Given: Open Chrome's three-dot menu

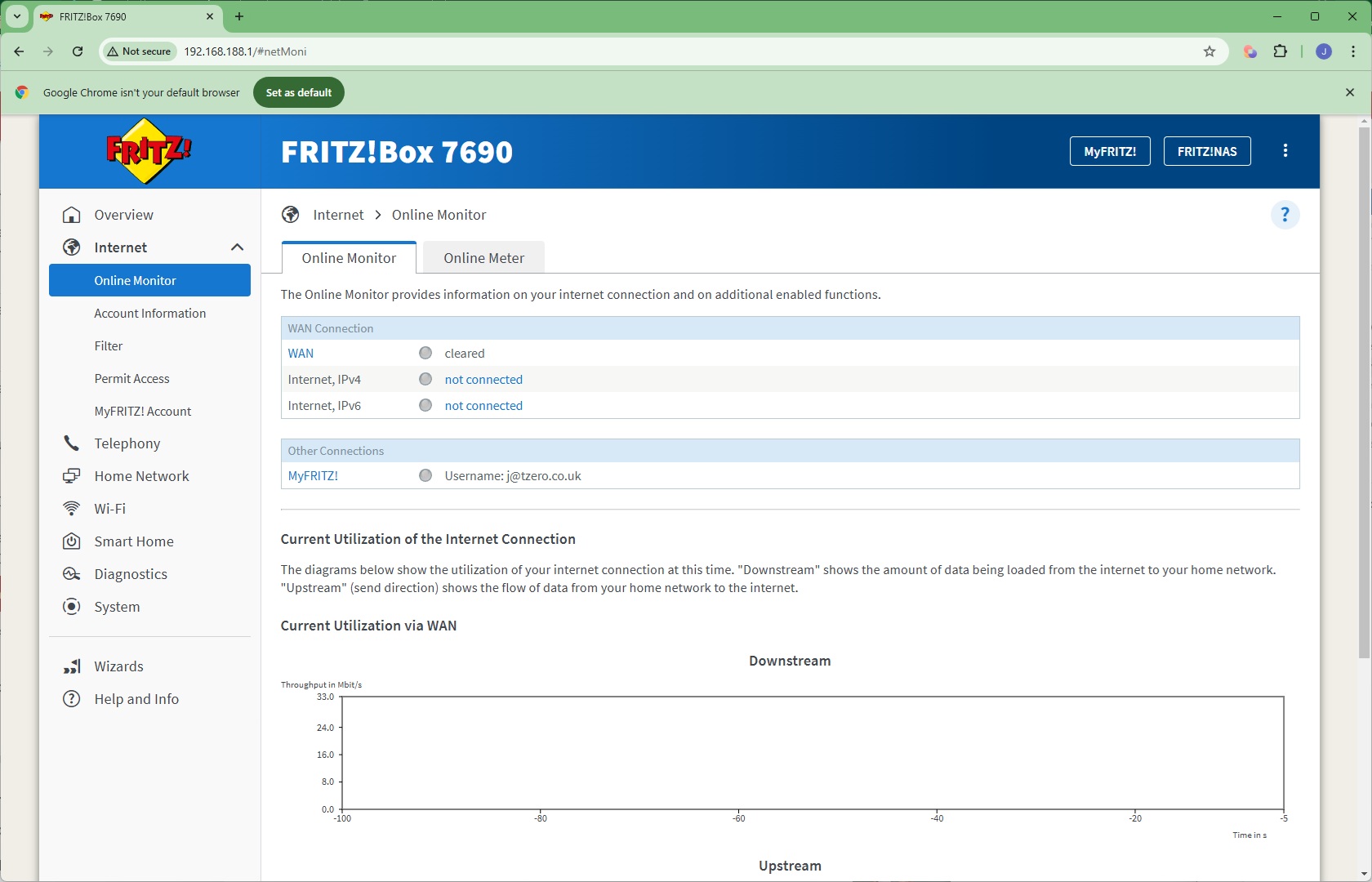Looking at the screenshot, I should pos(1353,51).
